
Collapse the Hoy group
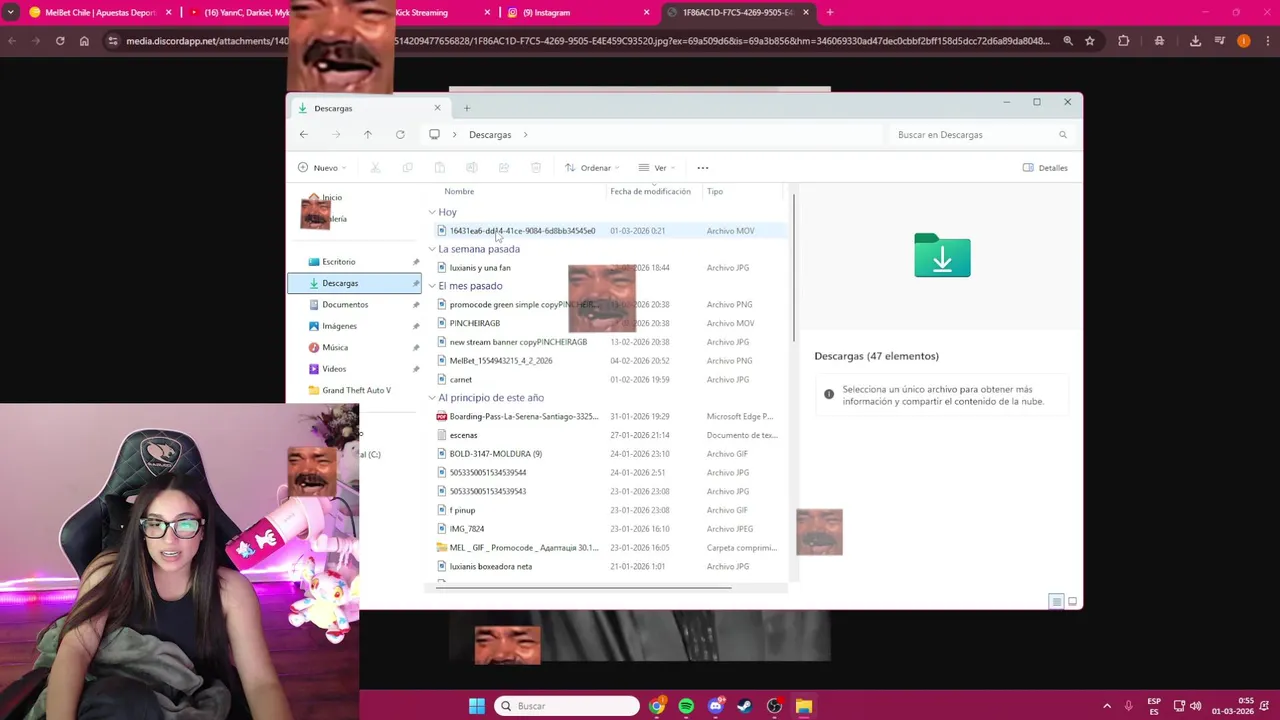(x=432, y=212)
